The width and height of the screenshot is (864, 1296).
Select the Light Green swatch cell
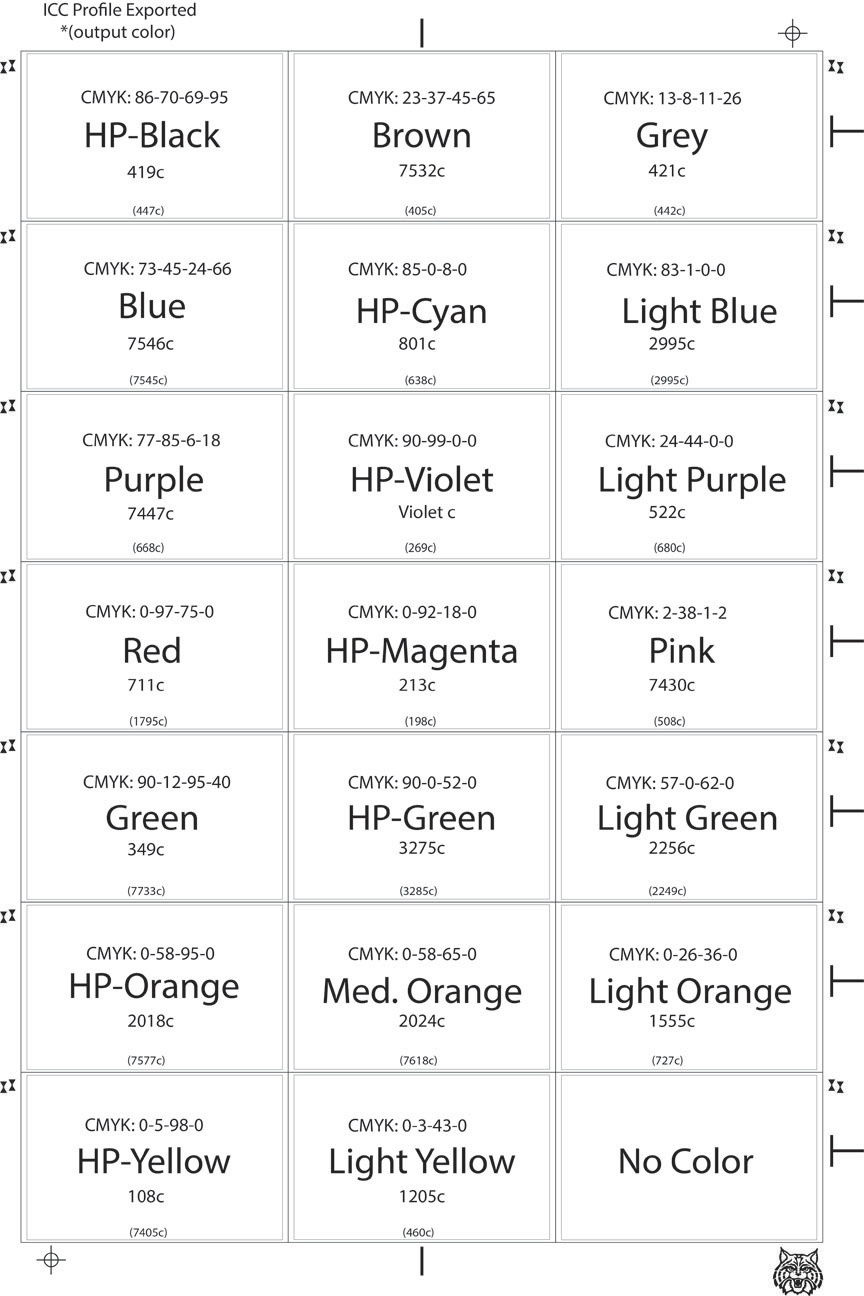click(689, 818)
